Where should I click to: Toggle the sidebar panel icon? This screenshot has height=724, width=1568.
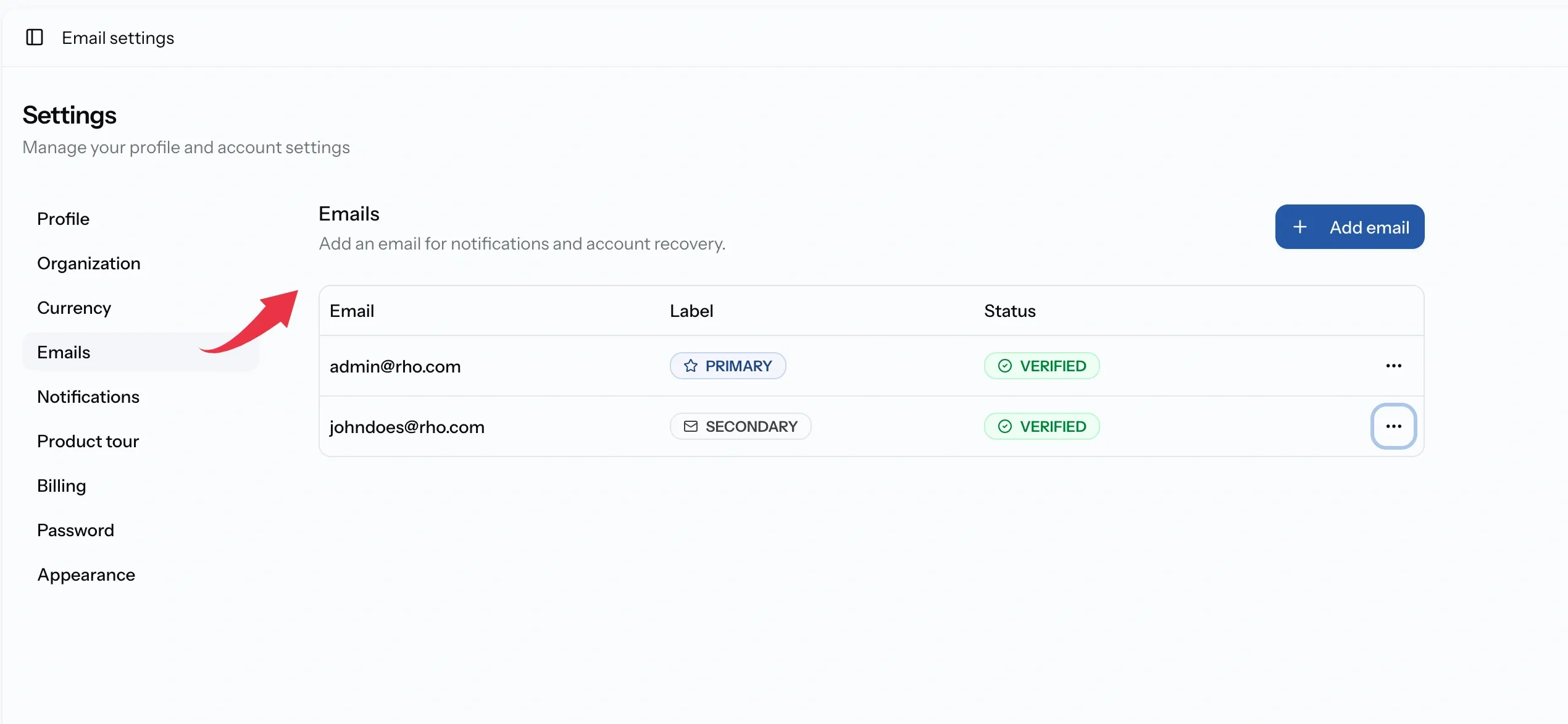(35, 38)
